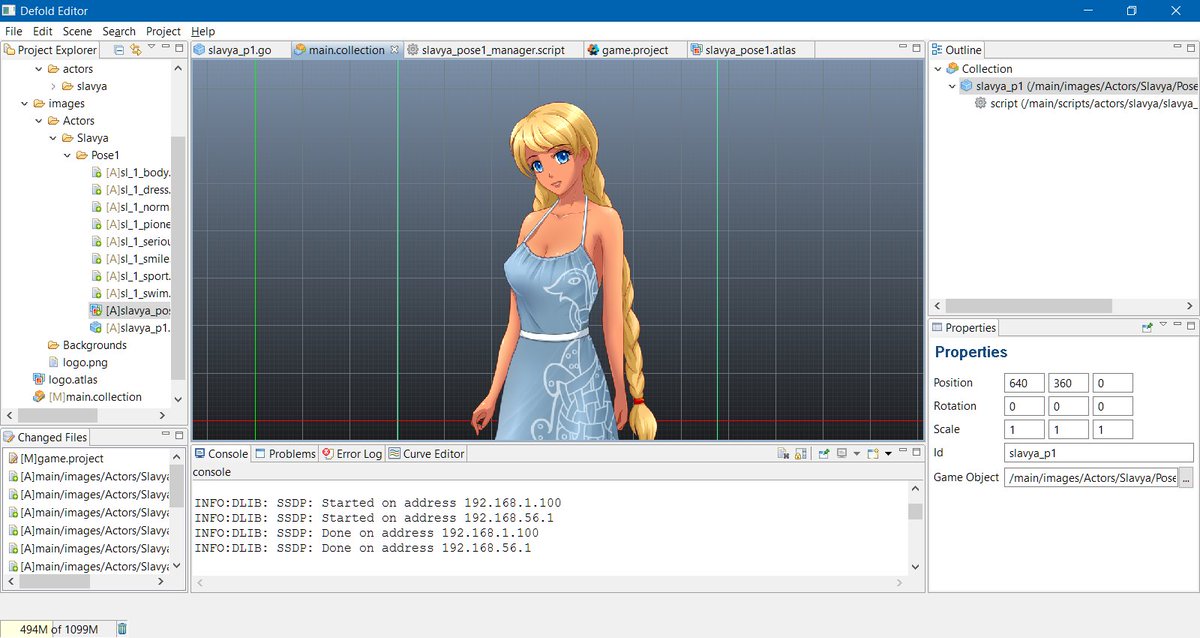Collapse slavya_p1 node in Outline
The width and height of the screenshot is (1200, 638).
[952, 86]
